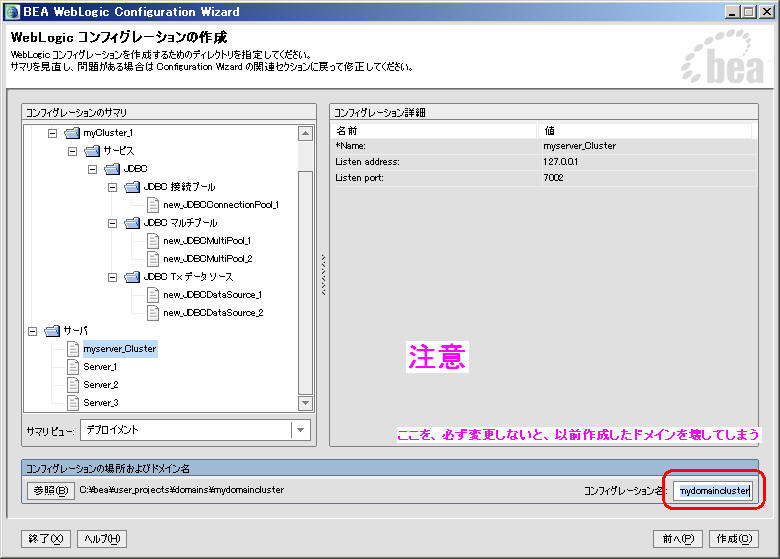The image size is (780, 559).
Task: Select myserver_Cluster in the tree
Action: (x=119, y=349)
